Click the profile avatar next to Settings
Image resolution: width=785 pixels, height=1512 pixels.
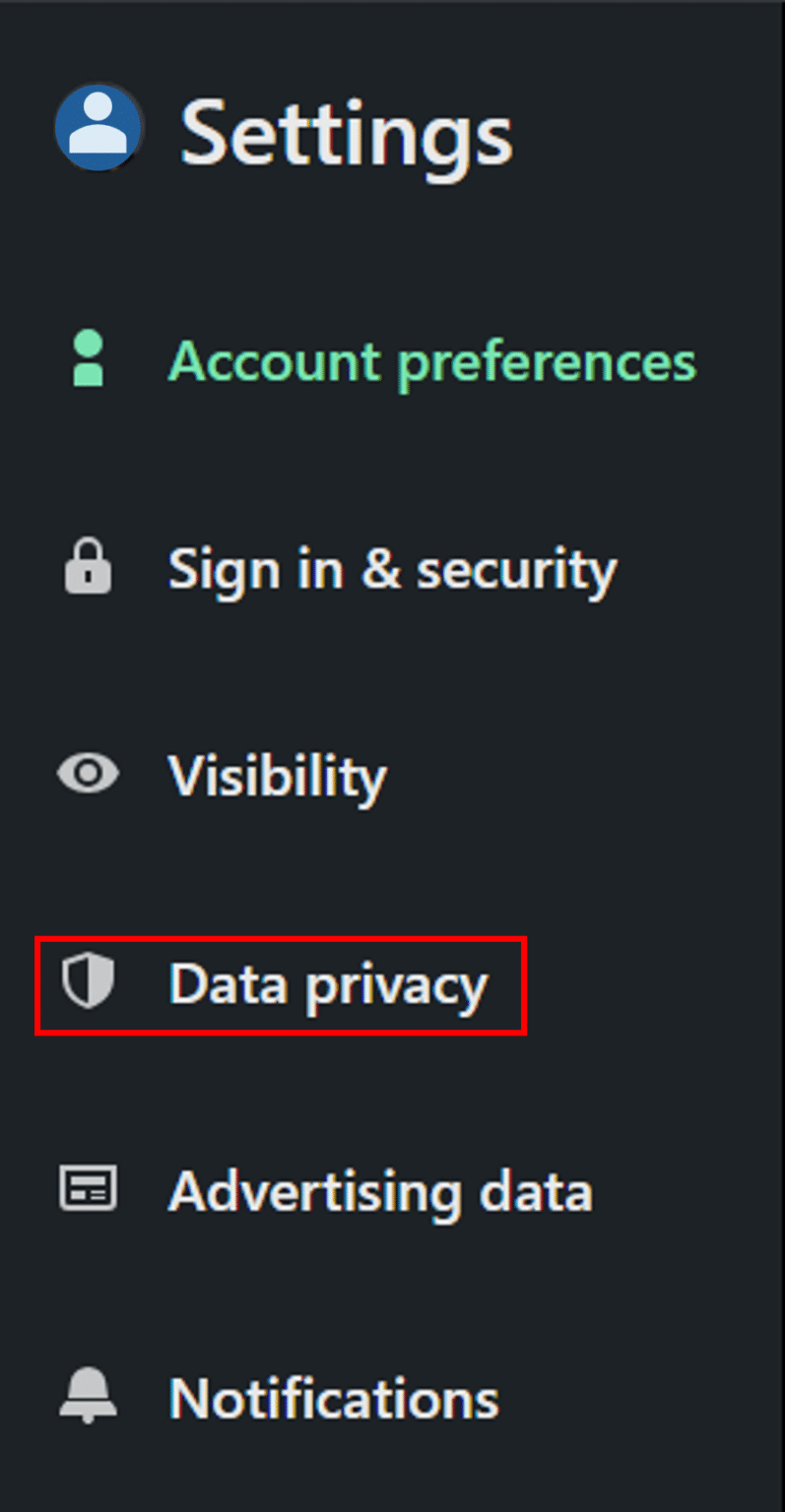click(98, 128)
